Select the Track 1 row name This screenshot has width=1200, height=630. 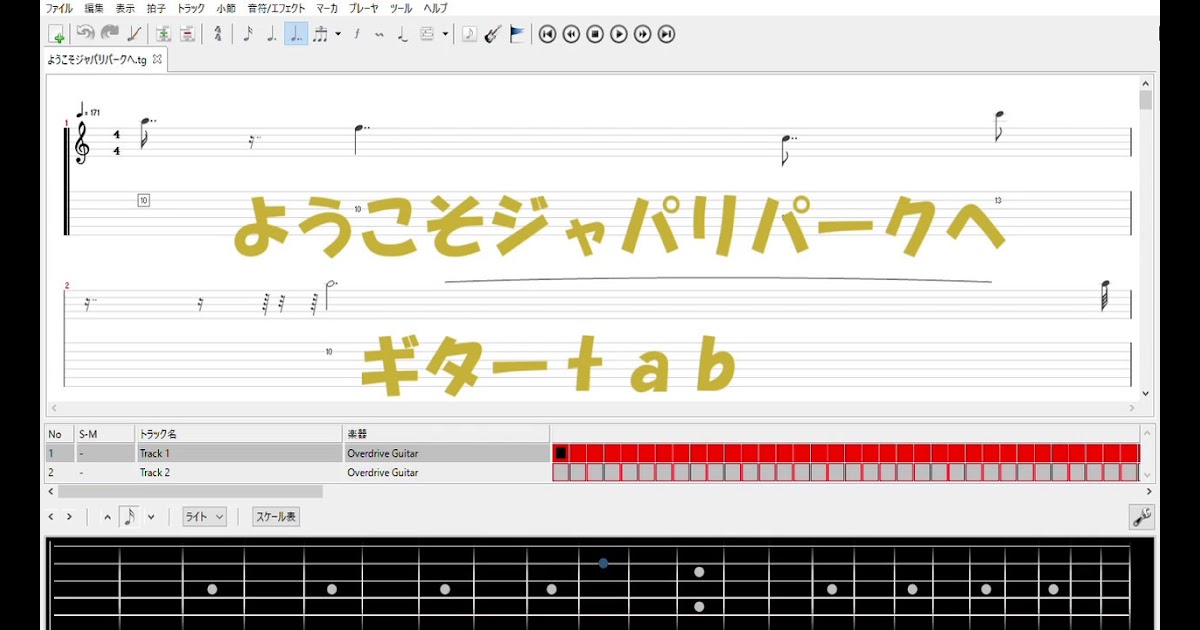coord(238,454)
